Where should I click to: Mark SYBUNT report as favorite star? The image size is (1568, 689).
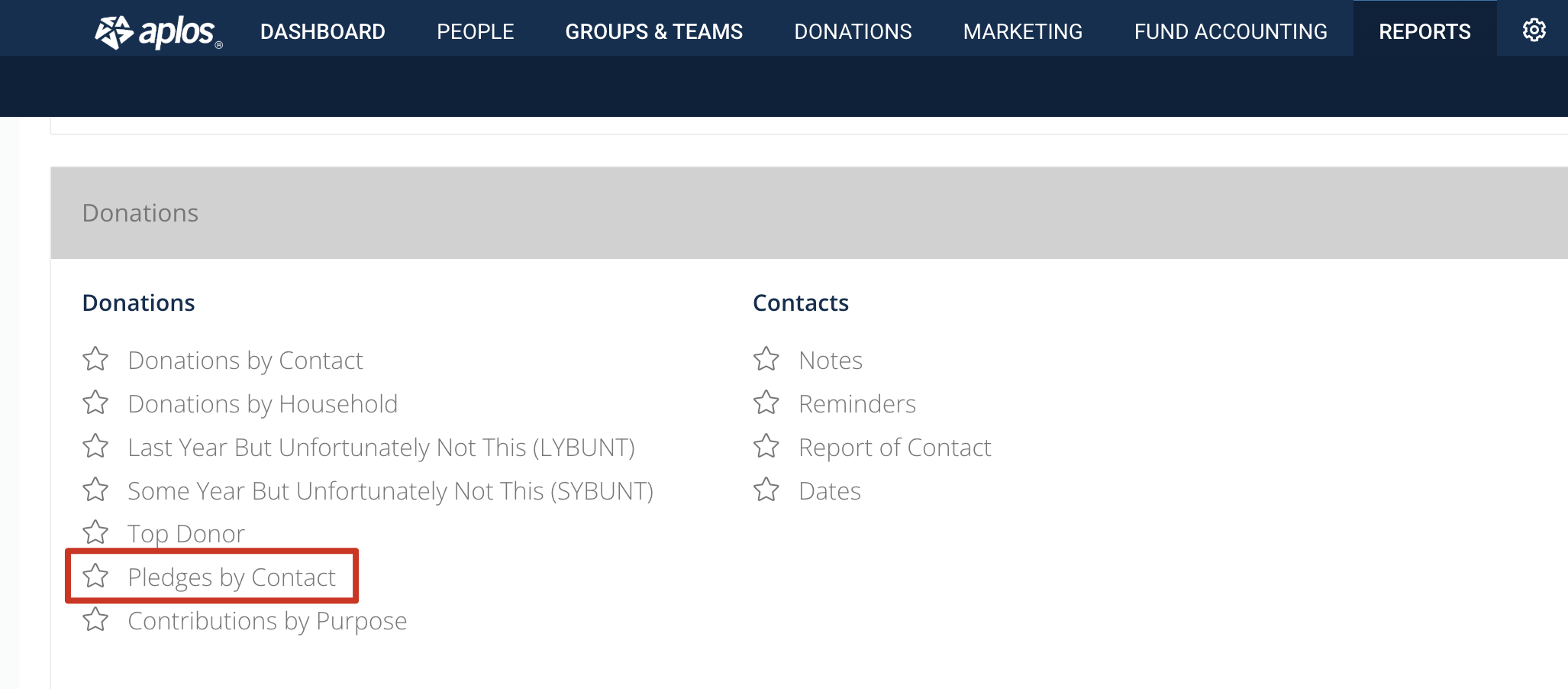click(x=95, y=490)
